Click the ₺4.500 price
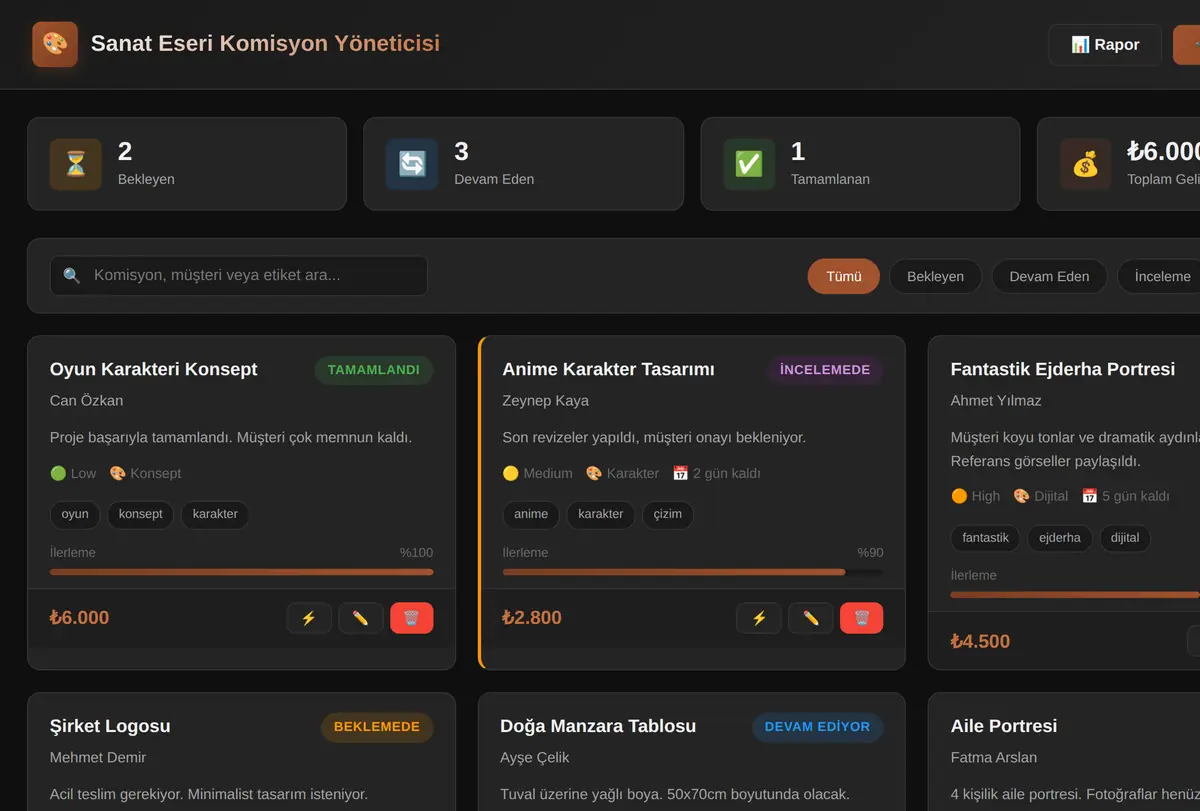The height and width of the screenshot is (811, 1200). 981,641
